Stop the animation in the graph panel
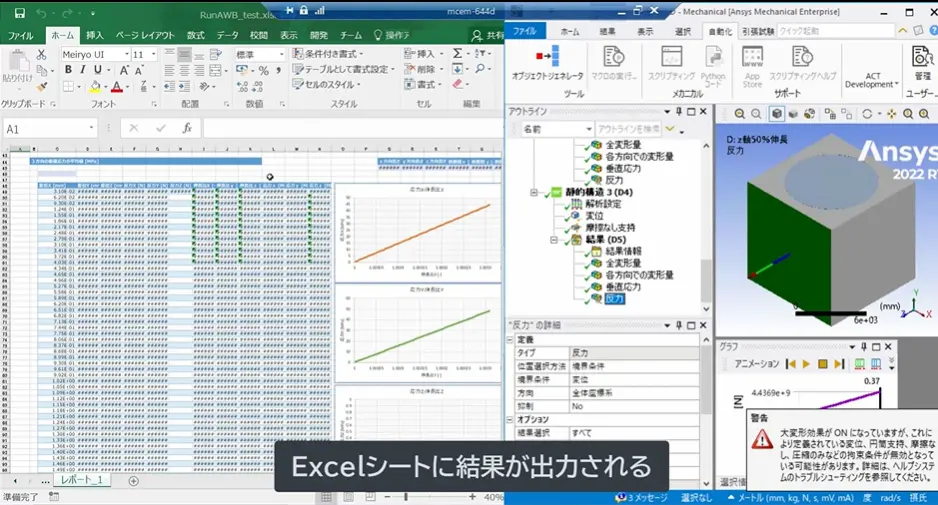 823,364
